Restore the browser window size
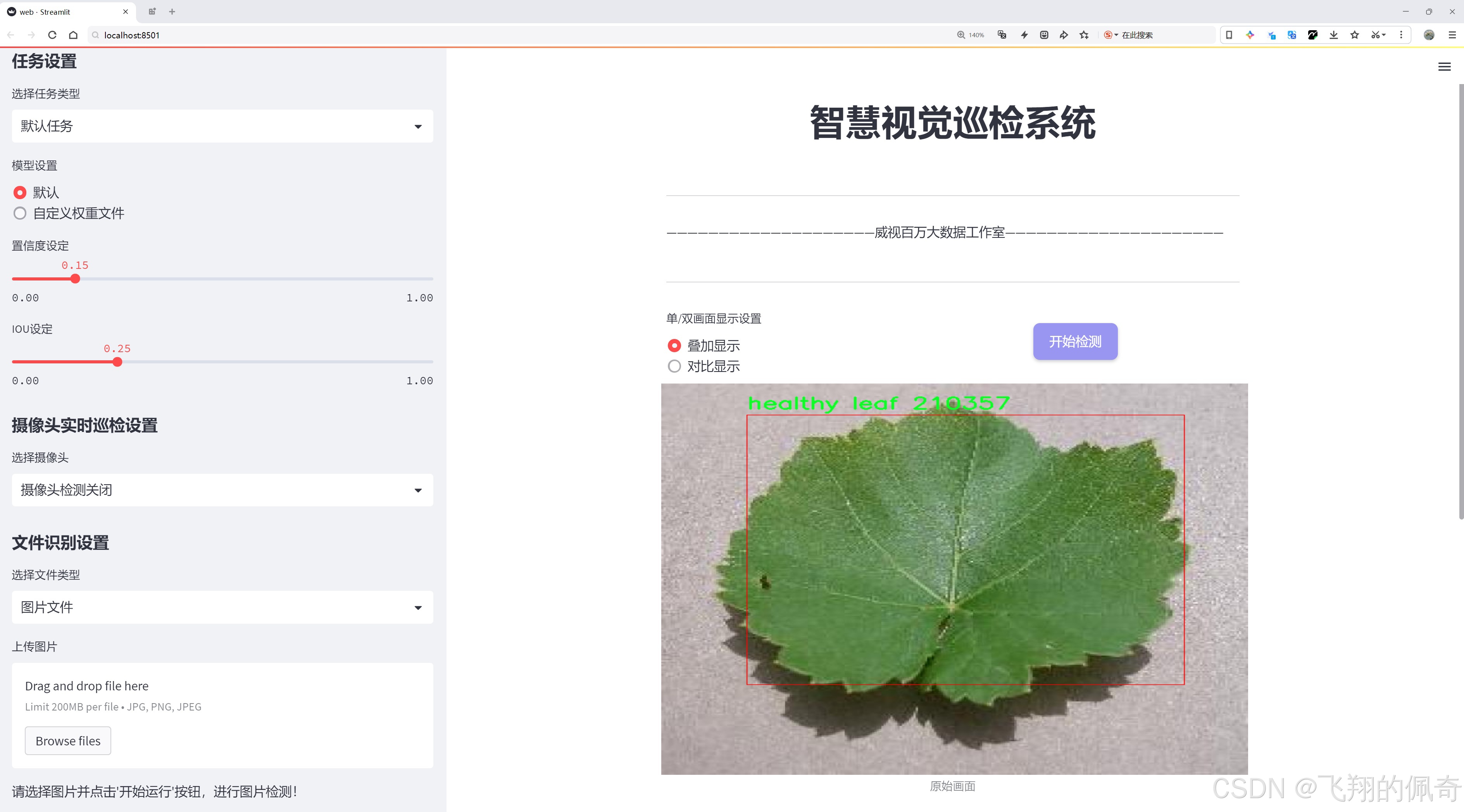Screen dimensions: 1464x812 pyautogui.click(x=1429, y=11)
